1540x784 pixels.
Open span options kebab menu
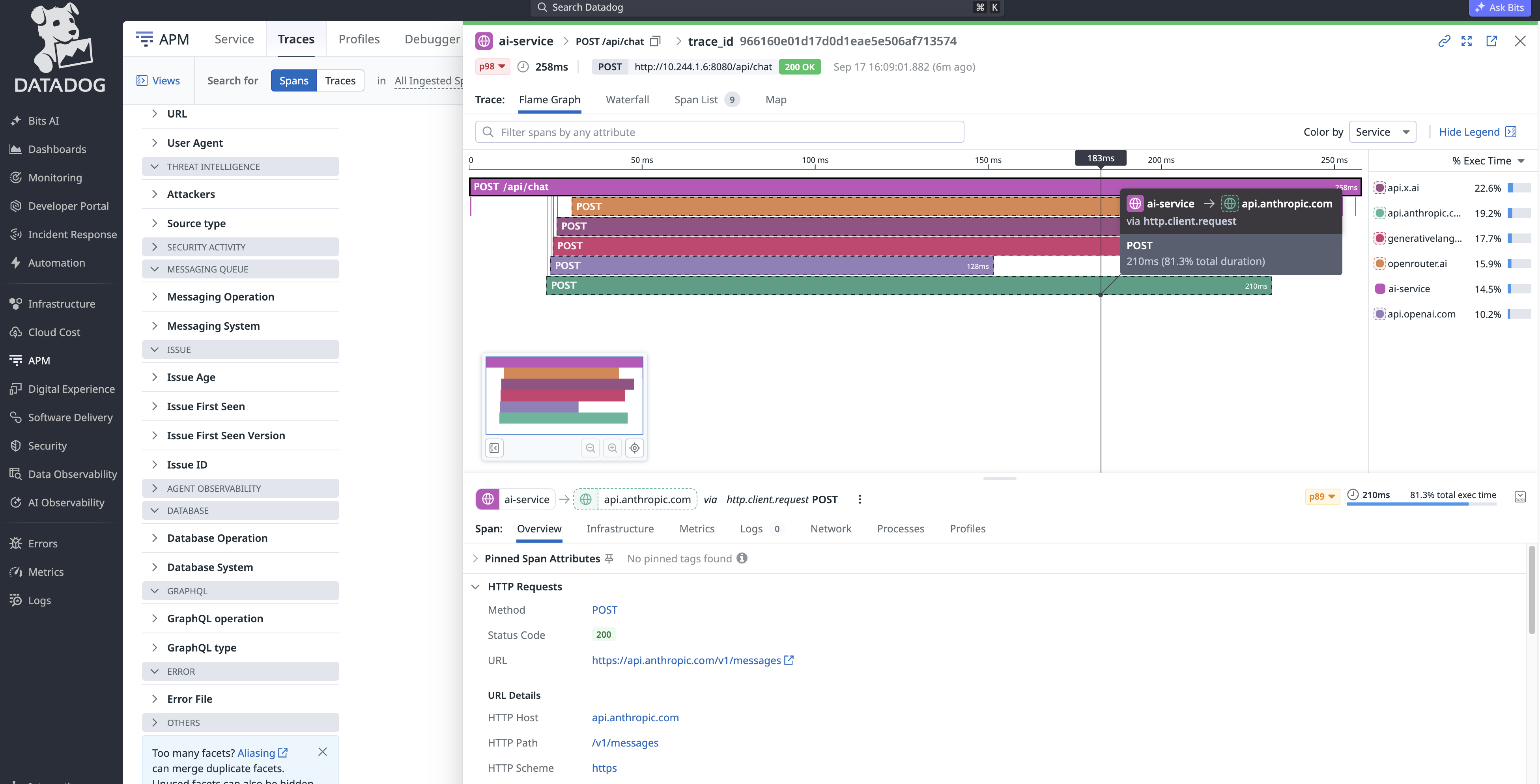(860, 500)
